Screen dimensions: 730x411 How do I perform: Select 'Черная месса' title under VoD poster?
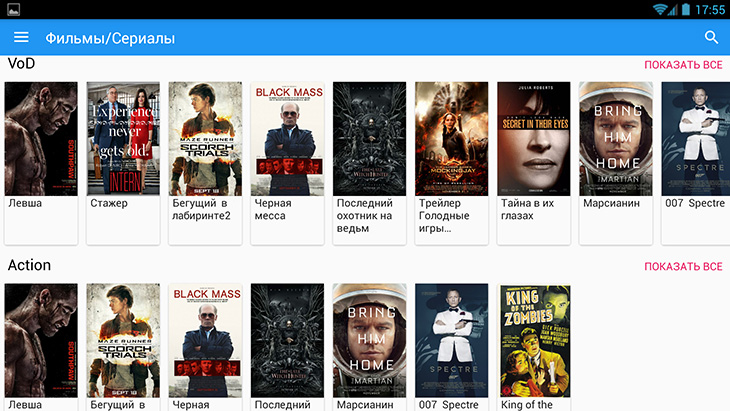point(273,209)
